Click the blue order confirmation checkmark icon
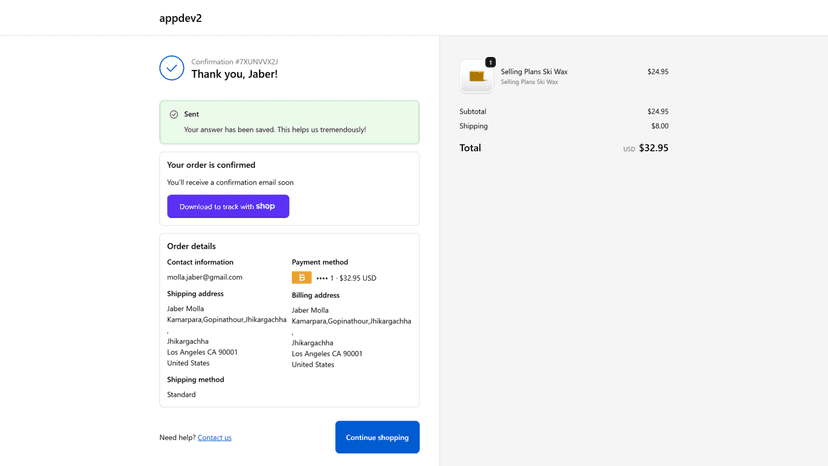 [172, 68]
